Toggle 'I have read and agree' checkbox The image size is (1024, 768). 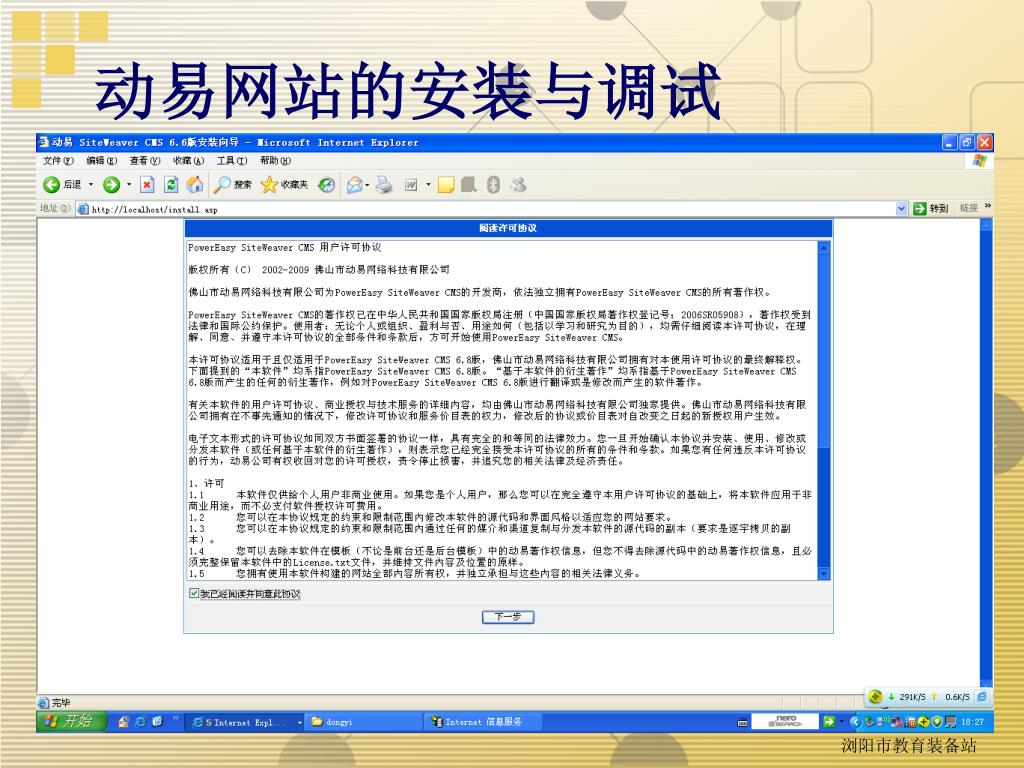pyautogui.click(x=194, y=593)
